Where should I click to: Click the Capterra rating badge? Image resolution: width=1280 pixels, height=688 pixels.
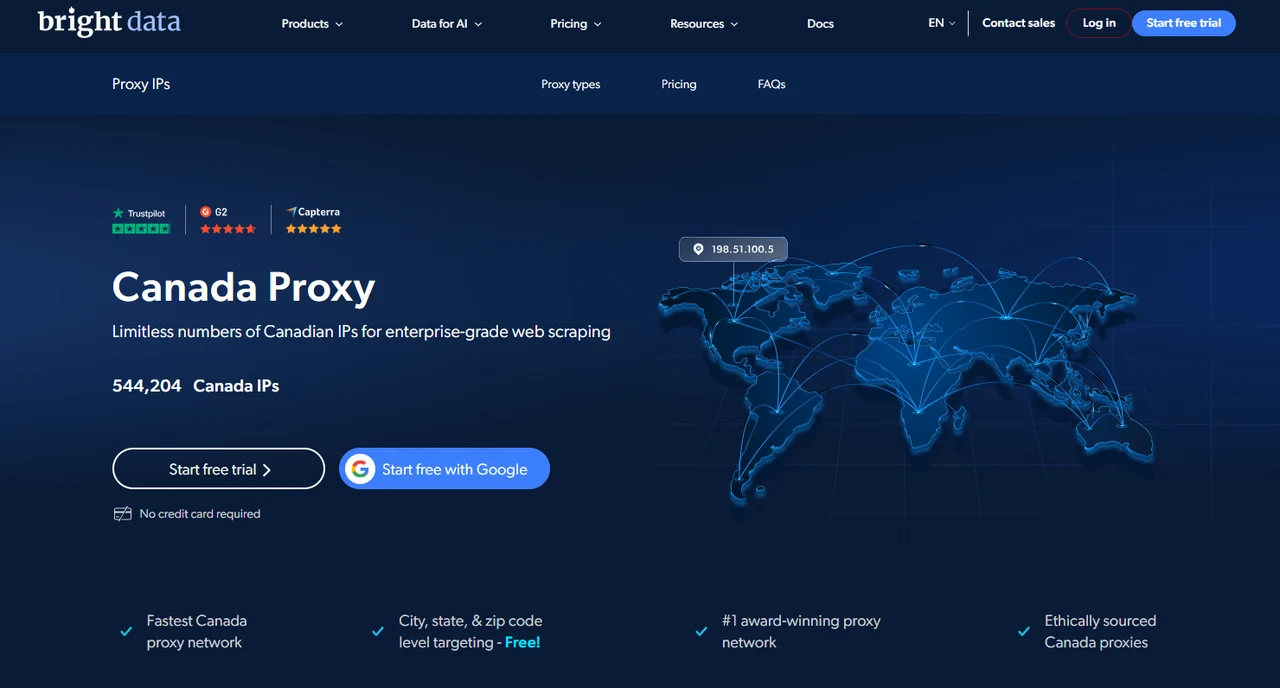click(x=314, y=220)
